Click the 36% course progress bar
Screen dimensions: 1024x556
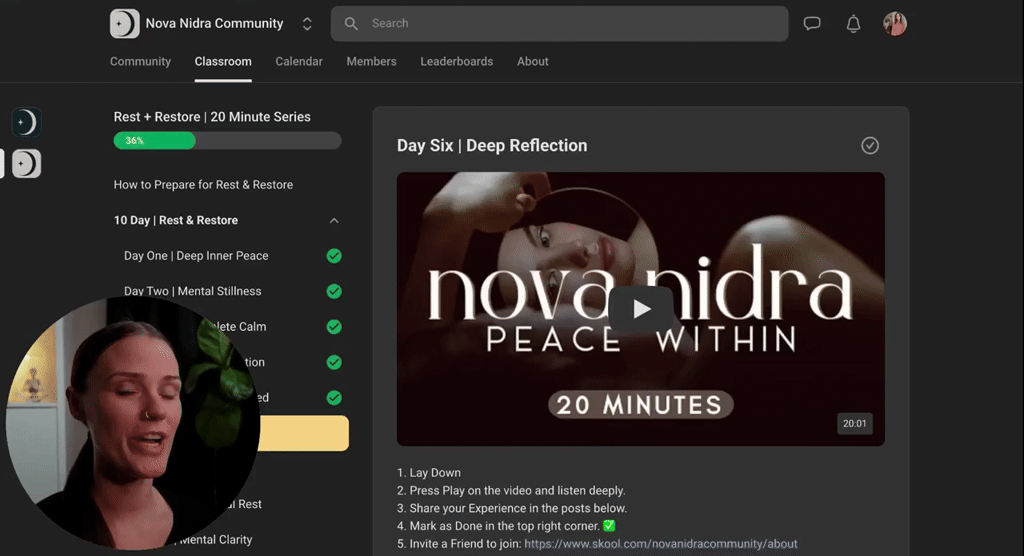pos(227,140)
